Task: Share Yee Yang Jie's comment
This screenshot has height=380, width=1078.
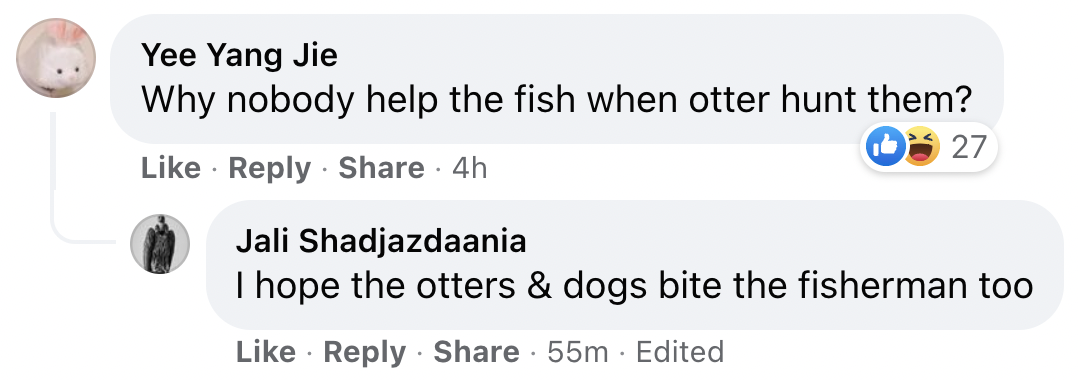Action: click(x=382, y=168)
